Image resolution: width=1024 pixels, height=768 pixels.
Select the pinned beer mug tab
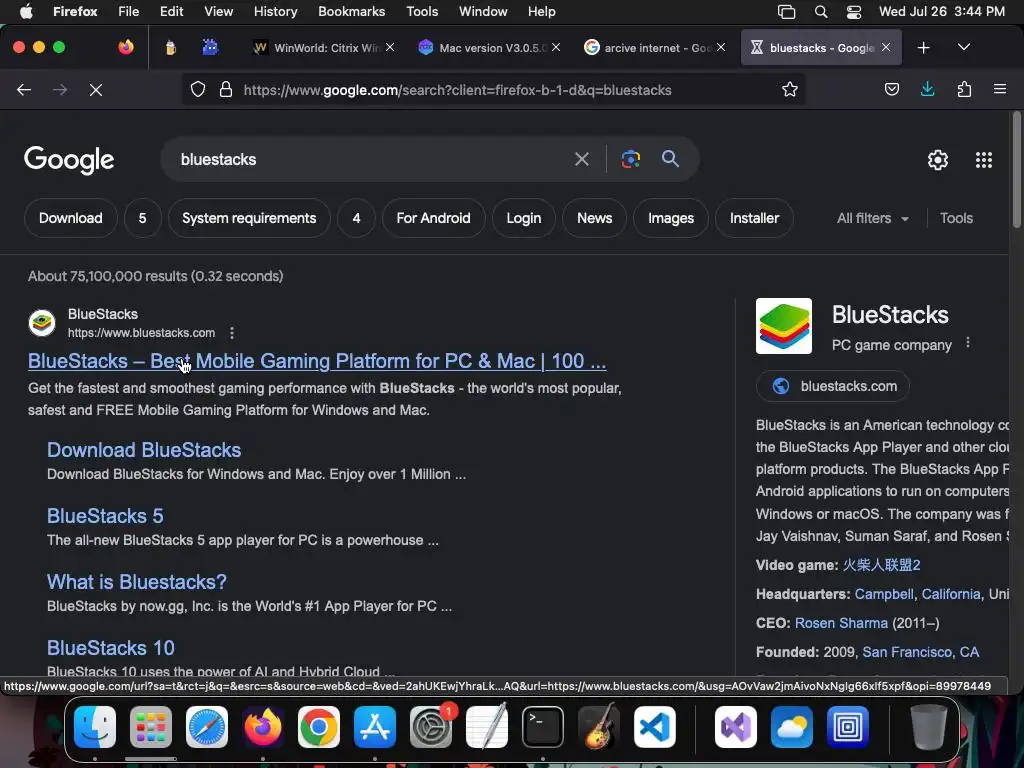pyautogui.click(x=170, y=47)
